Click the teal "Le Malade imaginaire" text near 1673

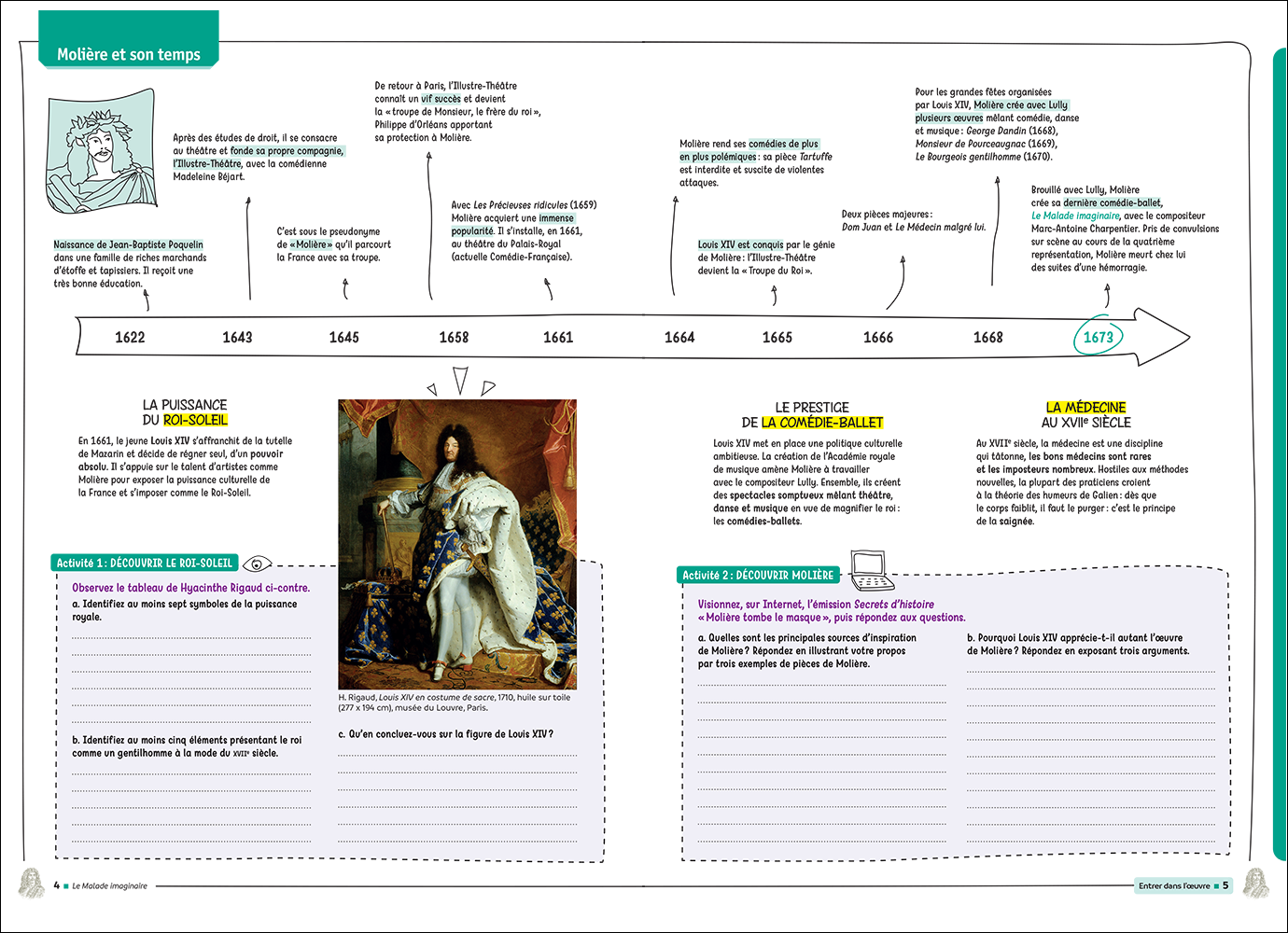[x=1075, y=216]
